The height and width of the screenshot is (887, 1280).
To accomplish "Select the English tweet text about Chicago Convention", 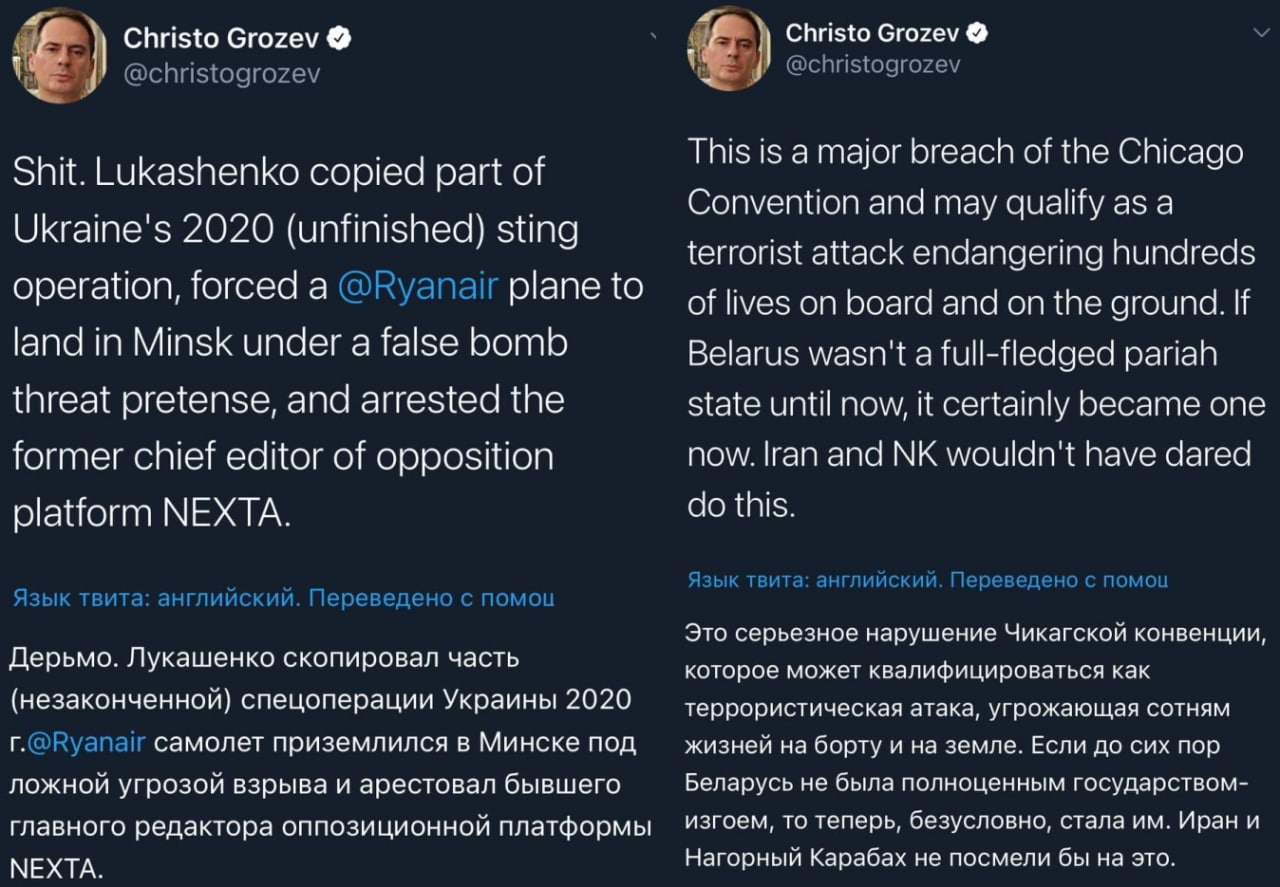I will click(970, 328).
